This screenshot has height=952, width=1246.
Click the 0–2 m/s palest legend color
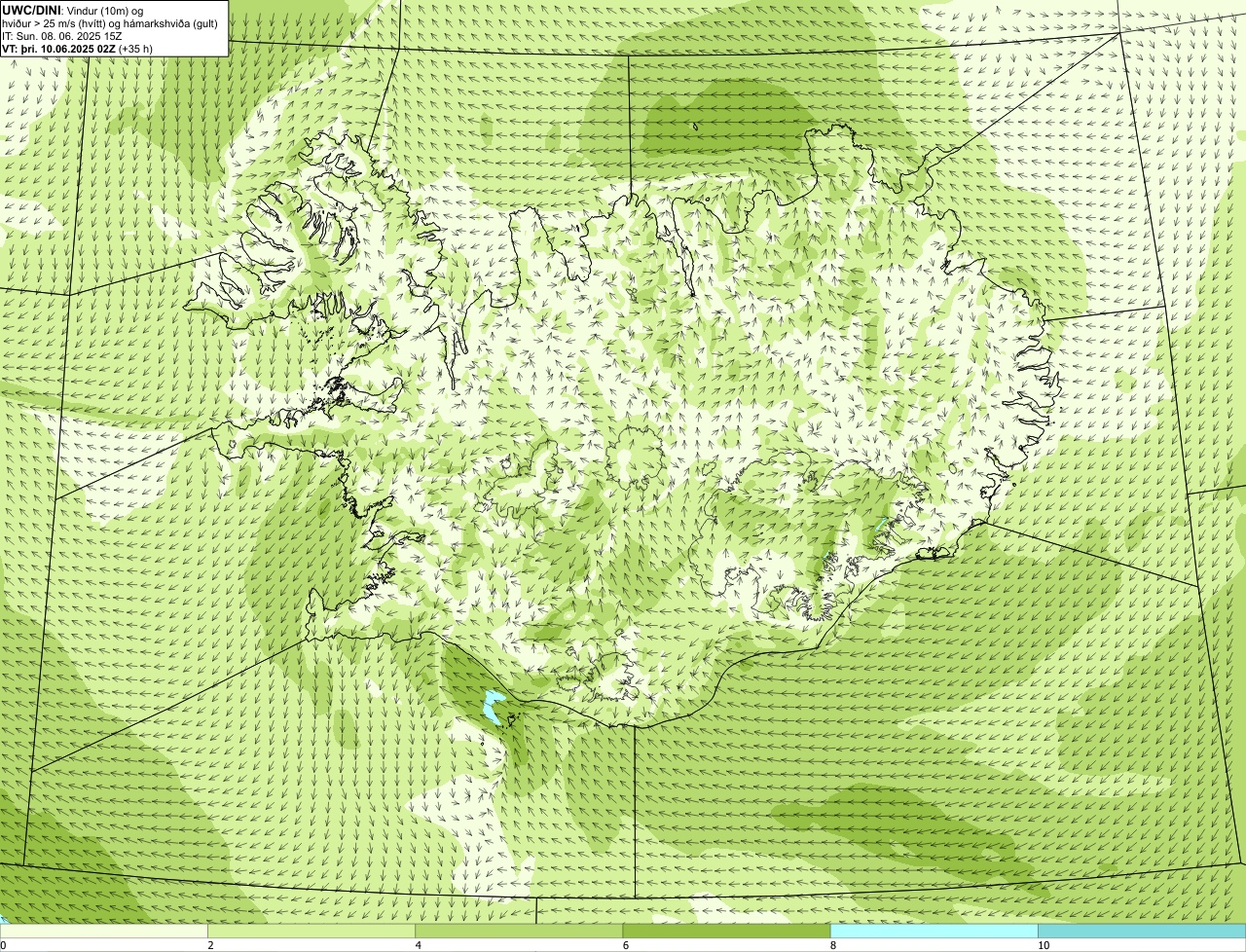(x=103, y=931)
